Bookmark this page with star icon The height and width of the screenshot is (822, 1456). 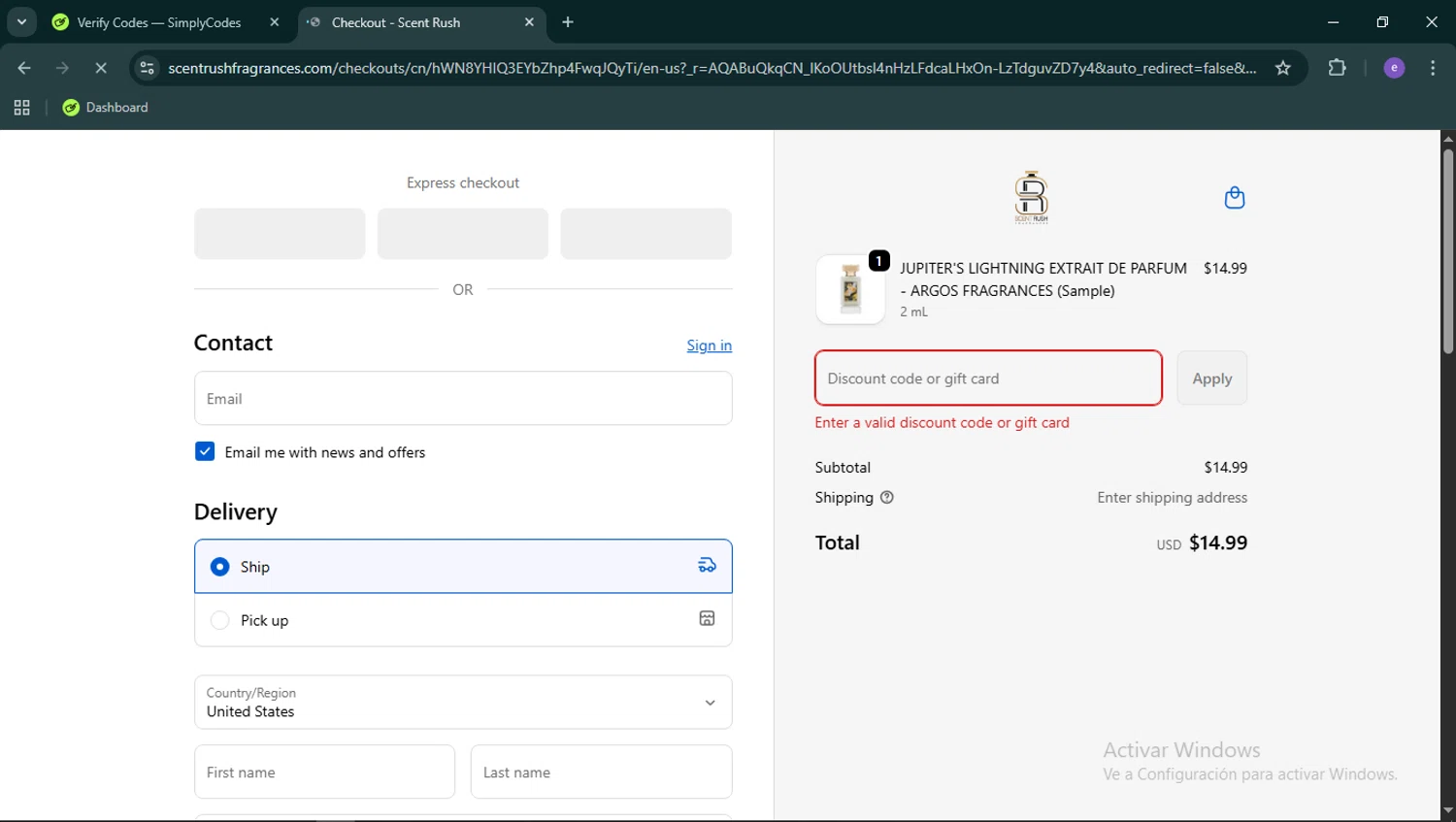tap(1283, 68)
